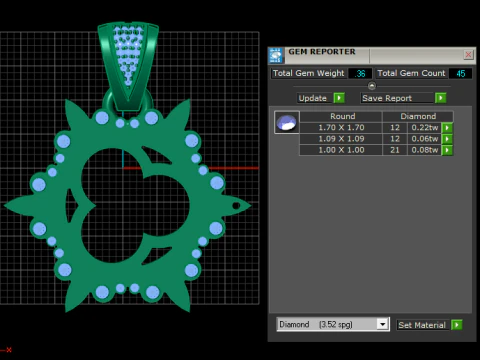Click the 0.22tw weight cell

[424, 128]
